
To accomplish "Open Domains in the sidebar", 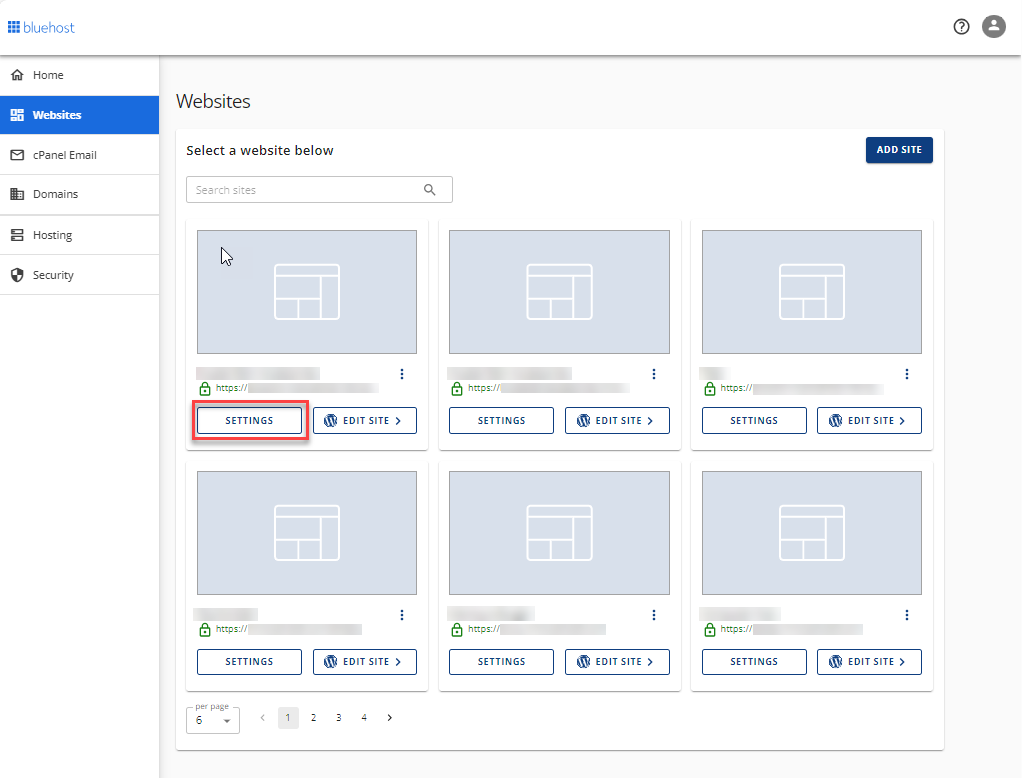I will click(80, 194).
